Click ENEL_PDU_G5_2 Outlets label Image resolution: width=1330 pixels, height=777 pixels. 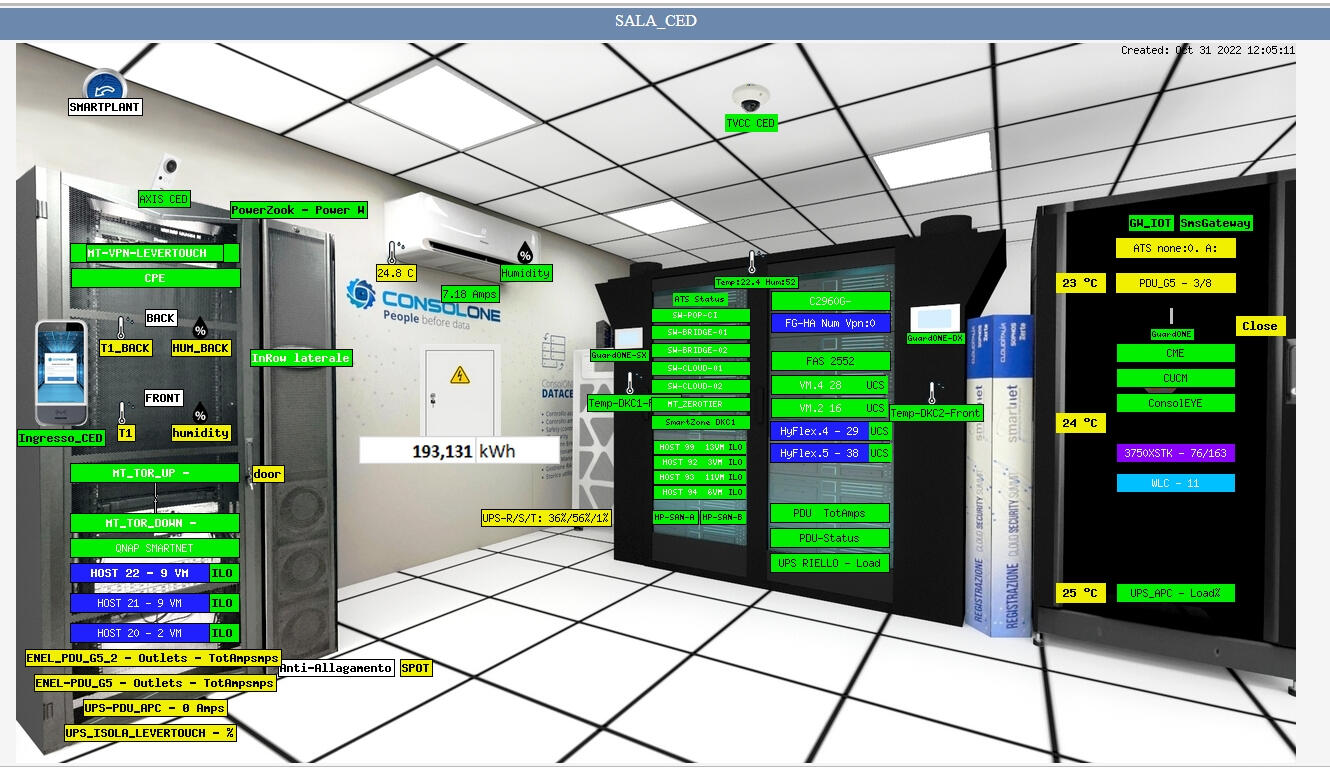(152, 658)
